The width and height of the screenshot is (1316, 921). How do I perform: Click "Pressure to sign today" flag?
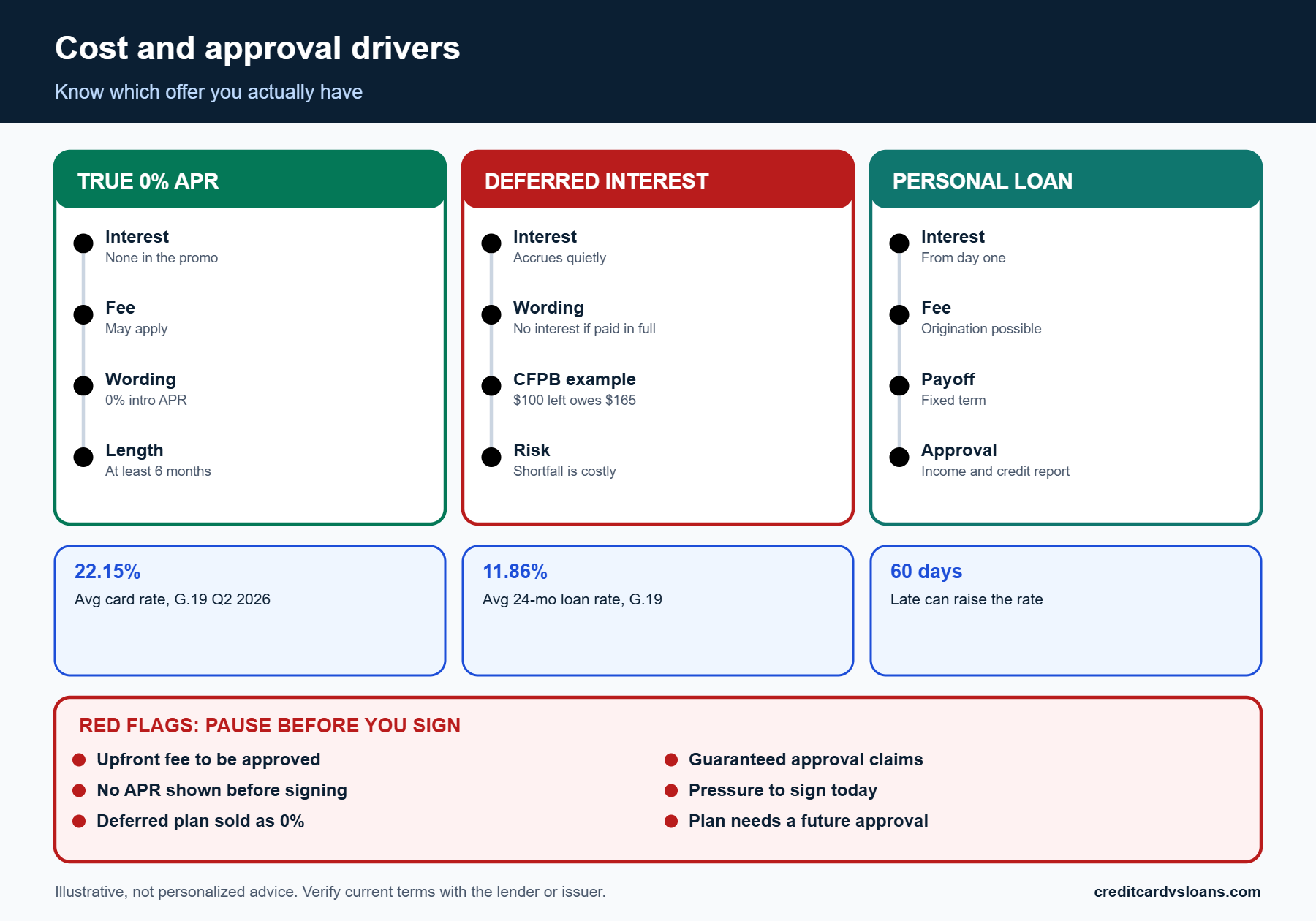point(783,790)
